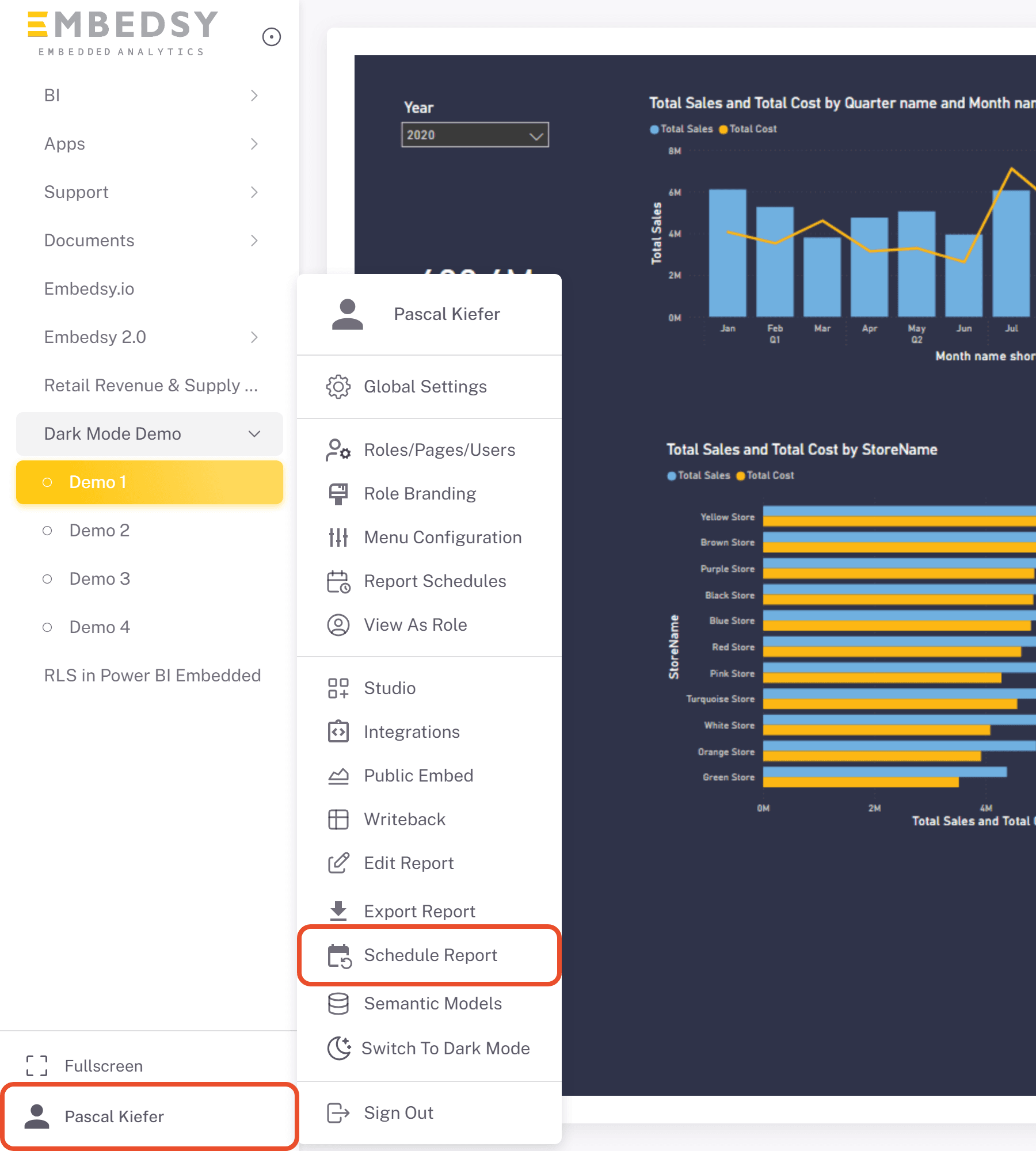Click Fullscreen label in sidebar
The width and height of the screenshot is (1036, 1151).
[x=104, y=1066]
